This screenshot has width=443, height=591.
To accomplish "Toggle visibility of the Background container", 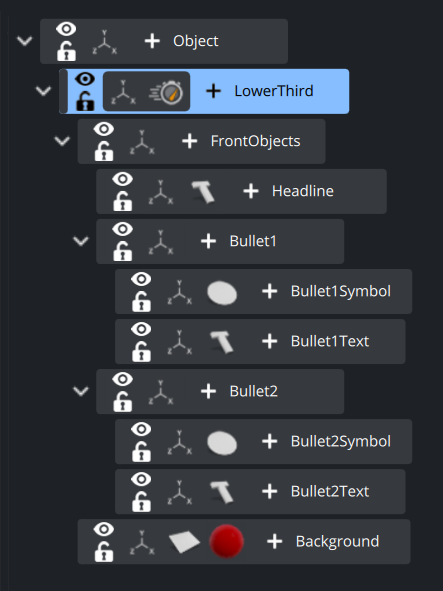I will point(104,529).
